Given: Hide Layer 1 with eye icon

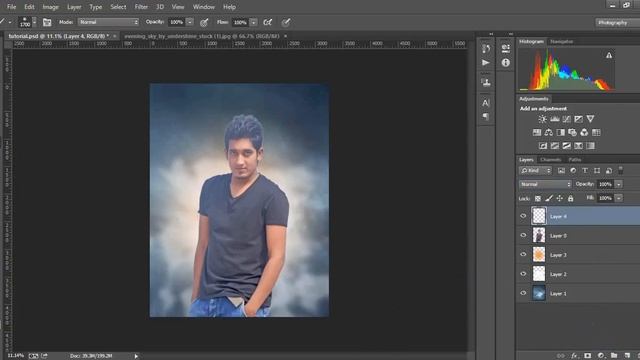Looking at the screenshot, I should tap(523, 293).
